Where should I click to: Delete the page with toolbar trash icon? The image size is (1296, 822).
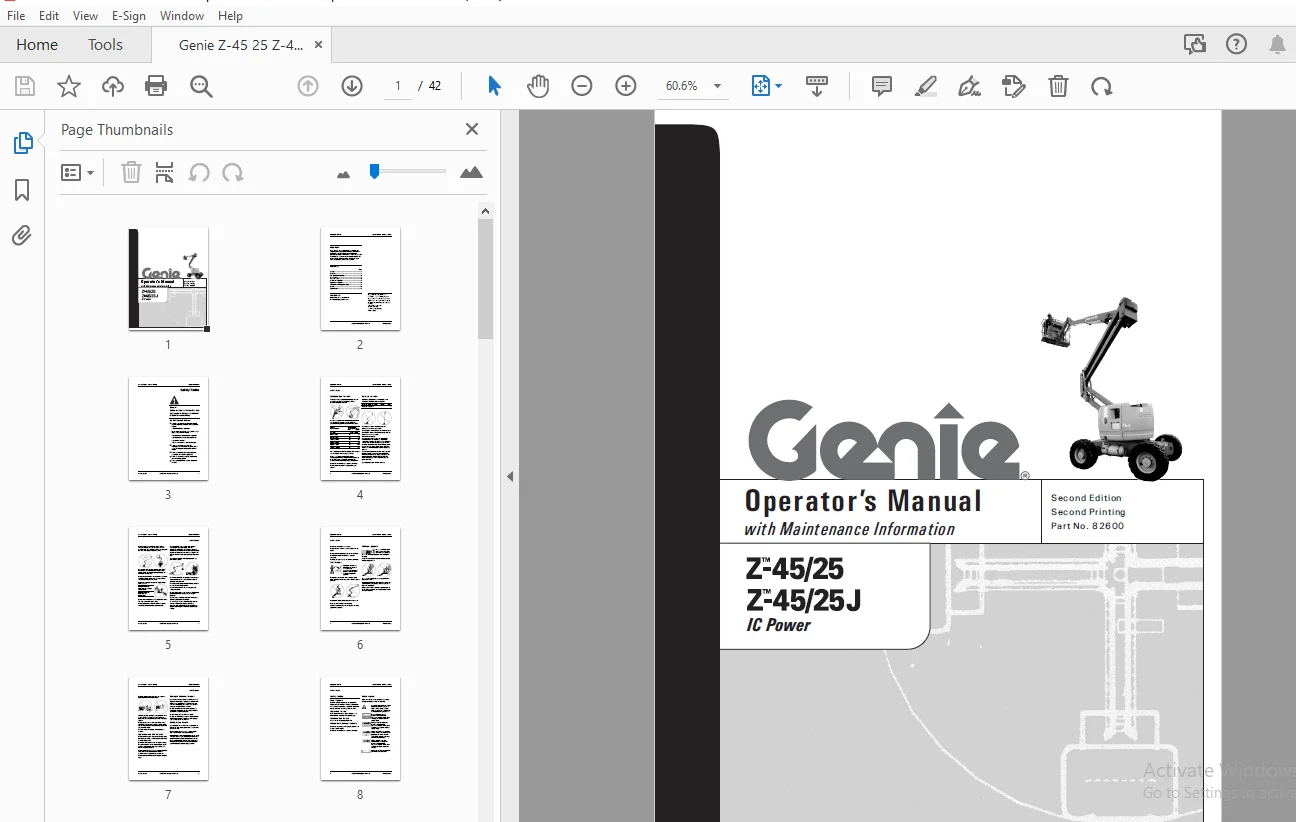[1058, 86]
